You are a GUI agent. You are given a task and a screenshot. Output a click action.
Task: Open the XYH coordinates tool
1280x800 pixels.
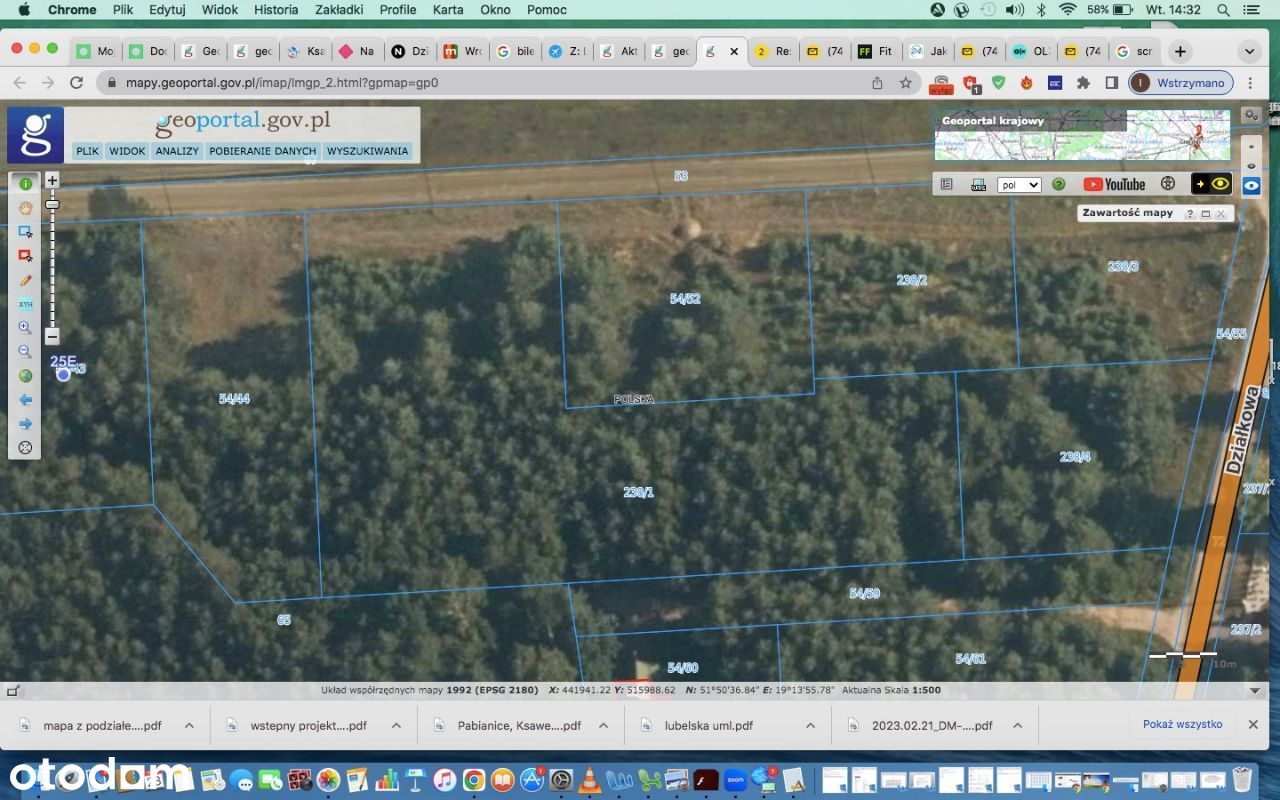pyautogui.click(x=25, y=303)
